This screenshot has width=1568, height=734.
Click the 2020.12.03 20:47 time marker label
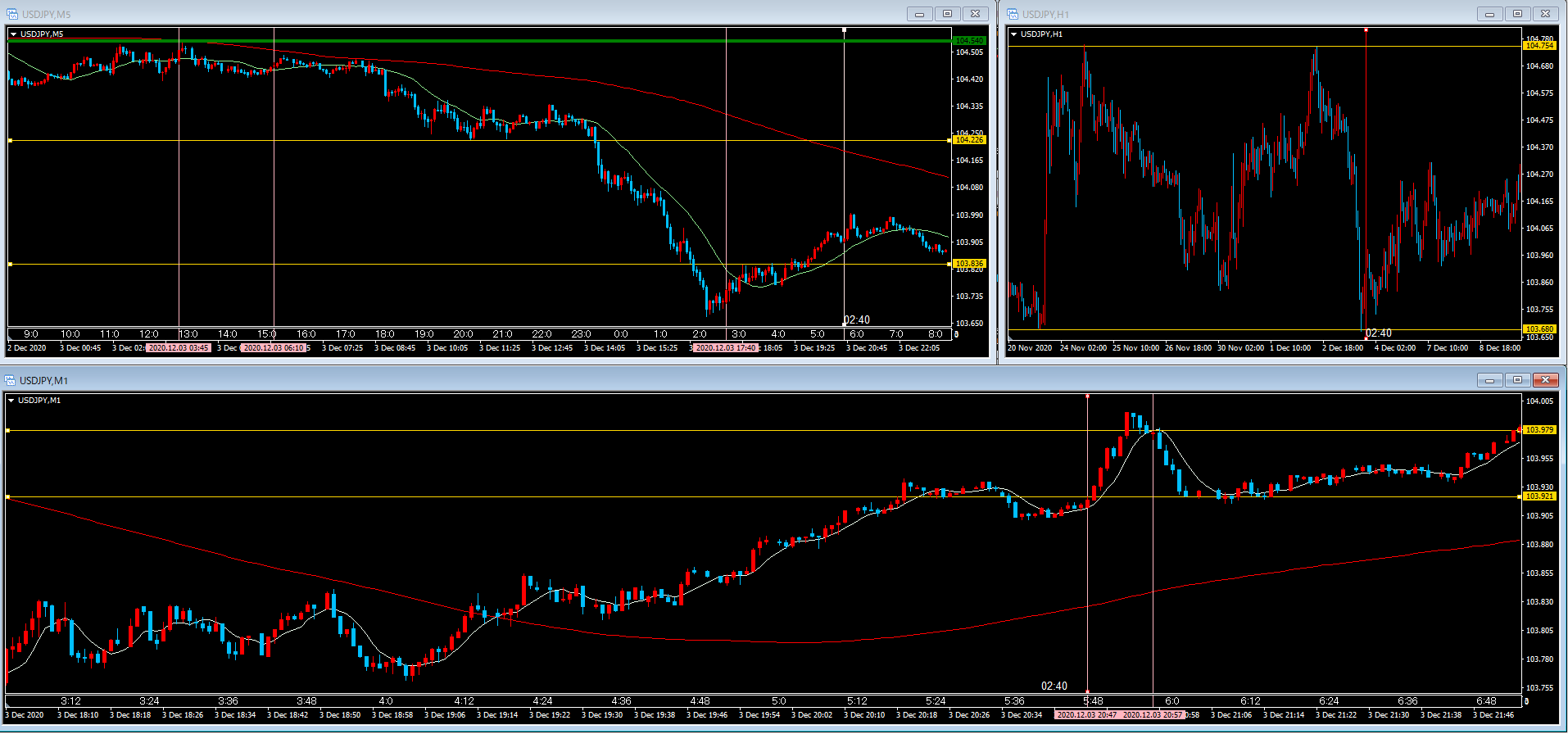[1086, 715]
